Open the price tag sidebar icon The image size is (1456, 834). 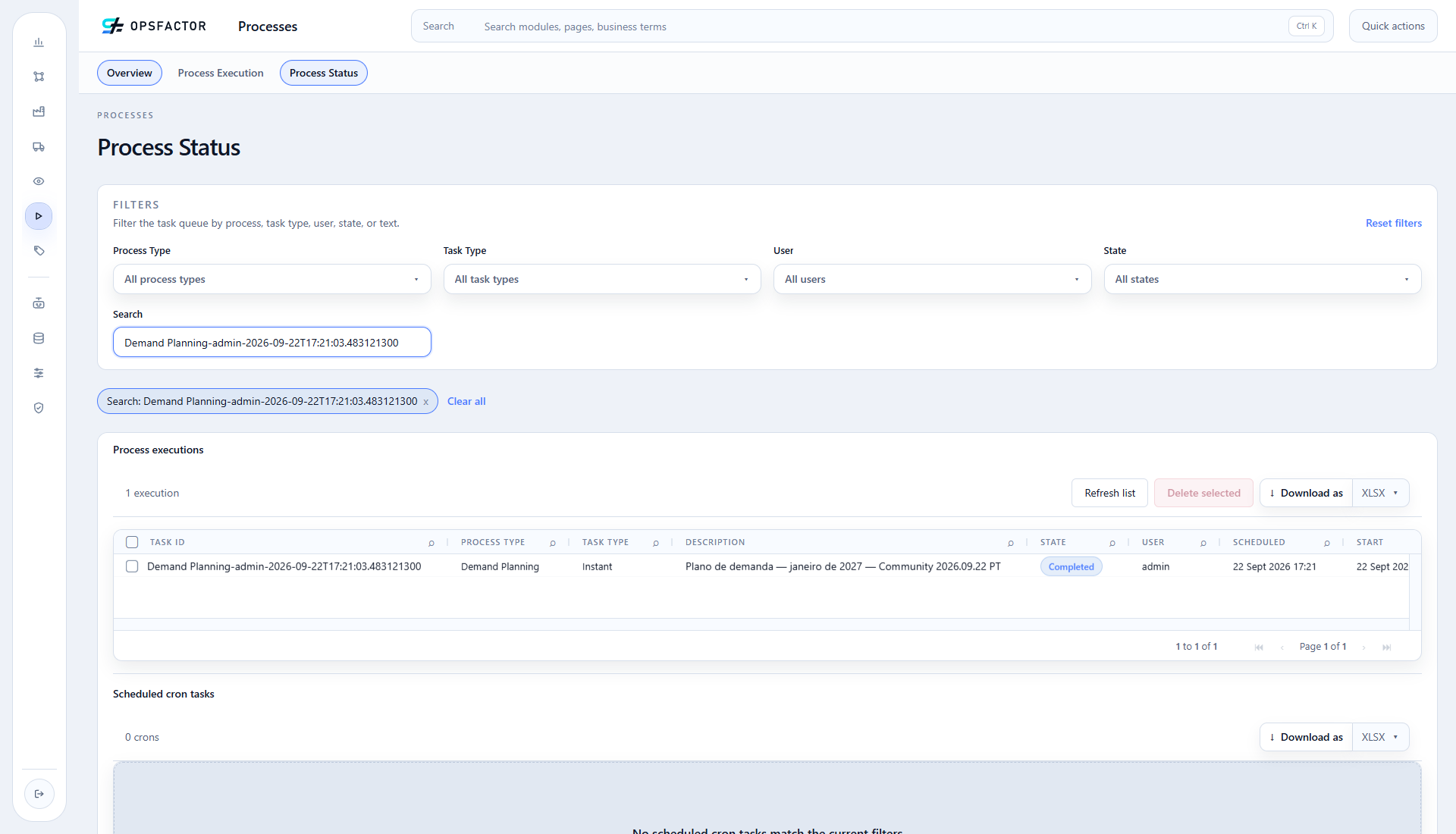[x=39, y=251]
